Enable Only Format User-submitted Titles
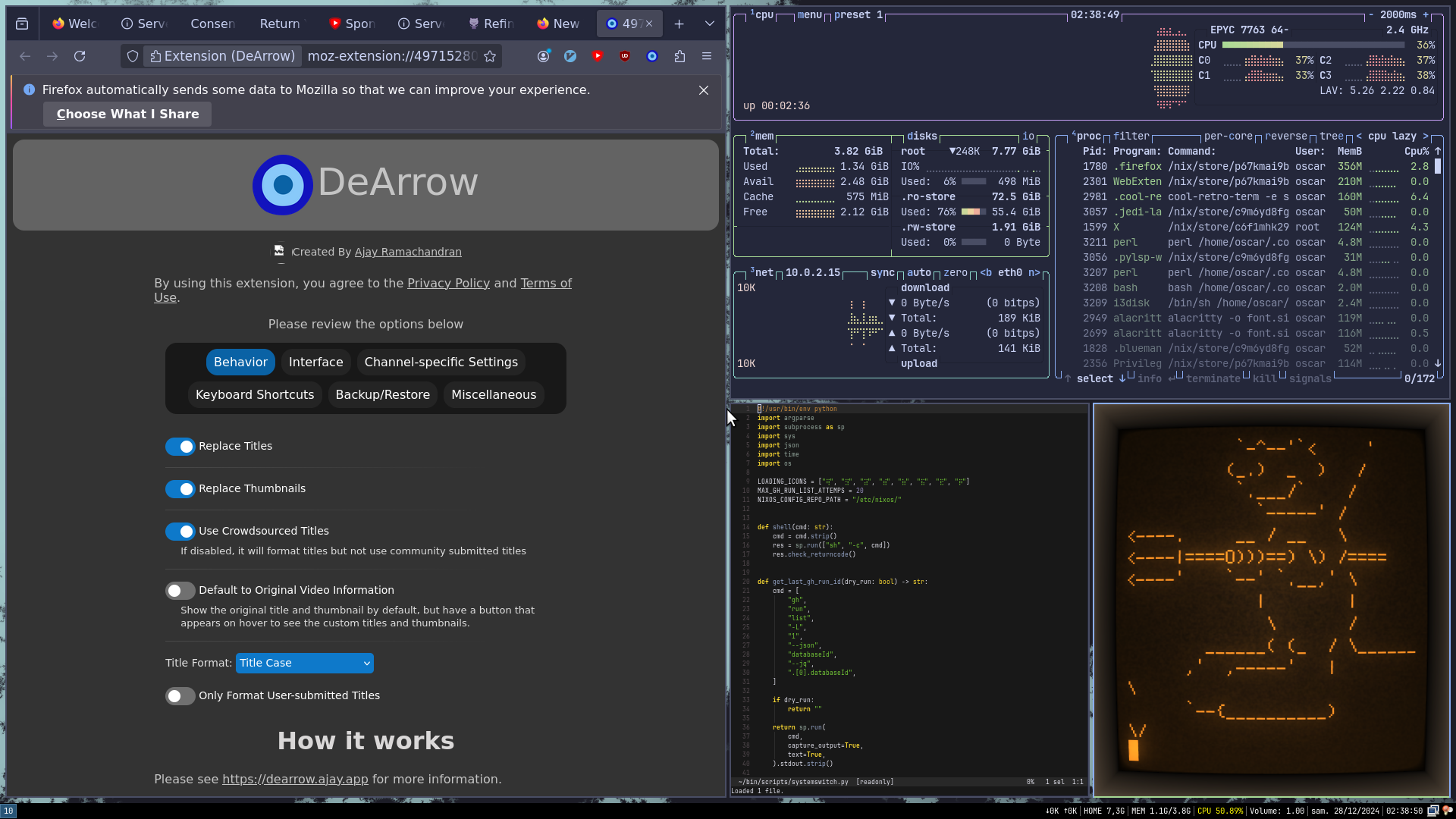This screenshot has height=819, width=1456. point(180,696)
